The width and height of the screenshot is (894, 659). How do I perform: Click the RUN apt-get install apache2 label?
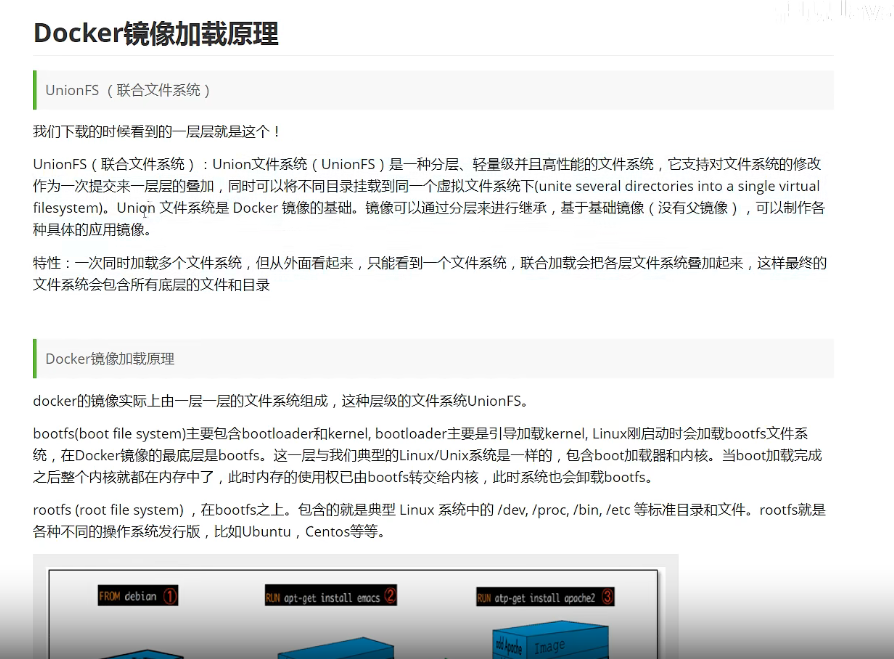pyautogui.click(x=545, y=597)
